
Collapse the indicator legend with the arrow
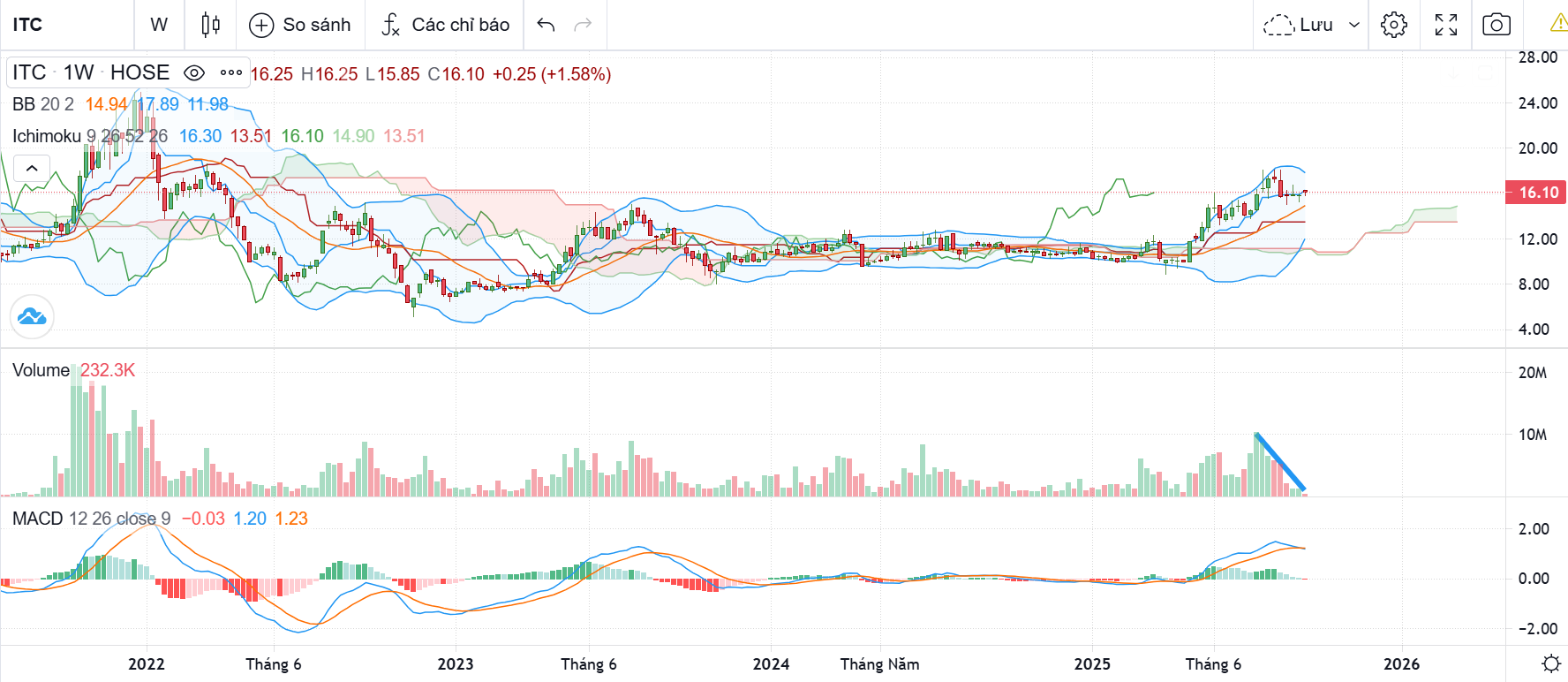point(32,168)
